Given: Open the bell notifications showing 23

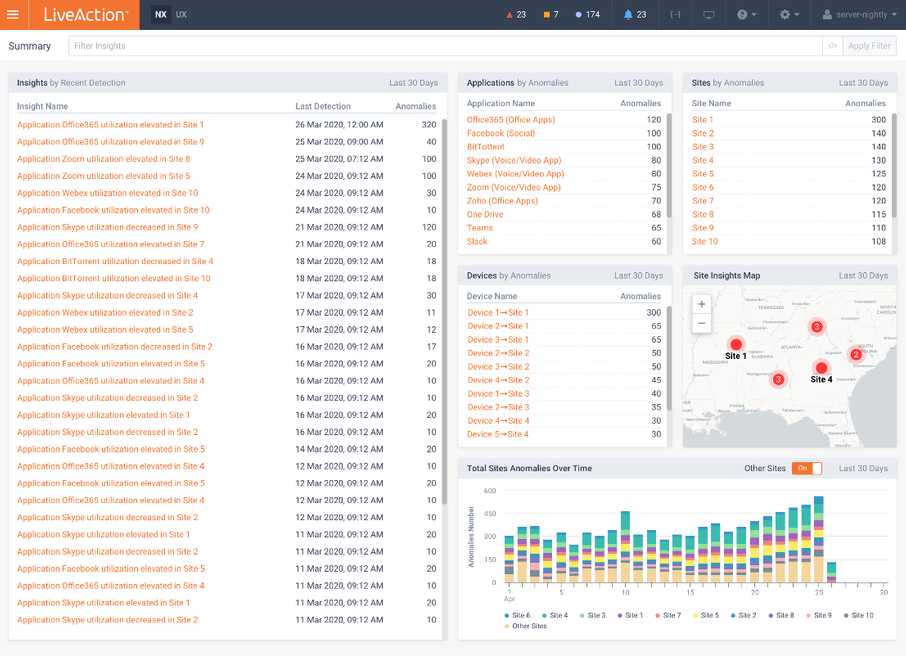Looking at the screenshot, I should (x=635, y=14).
